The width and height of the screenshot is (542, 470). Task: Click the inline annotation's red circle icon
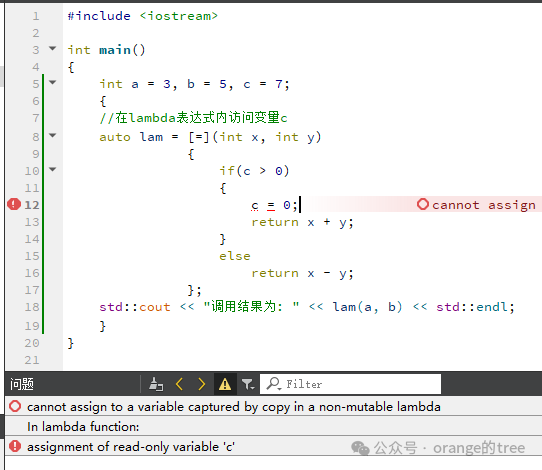[422, 204]
